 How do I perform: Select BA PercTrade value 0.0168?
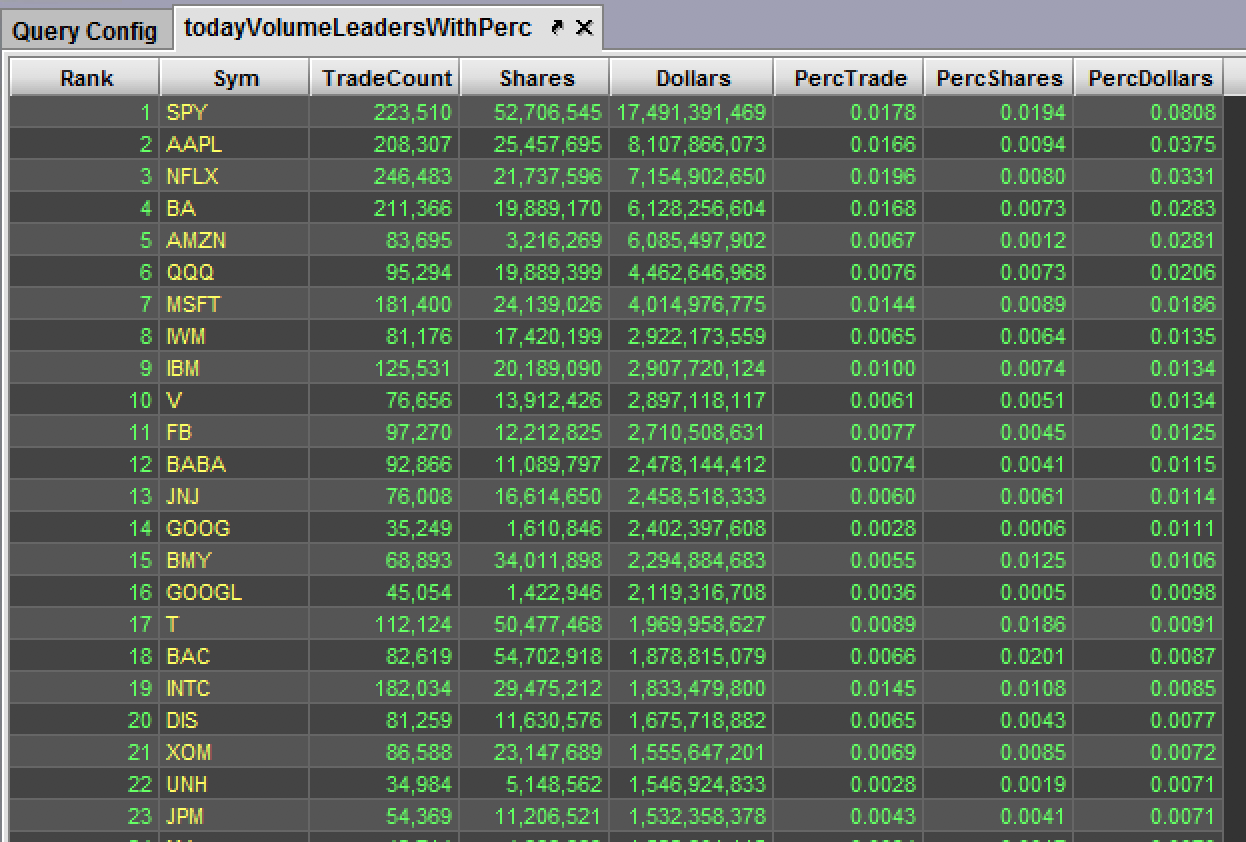850,208
